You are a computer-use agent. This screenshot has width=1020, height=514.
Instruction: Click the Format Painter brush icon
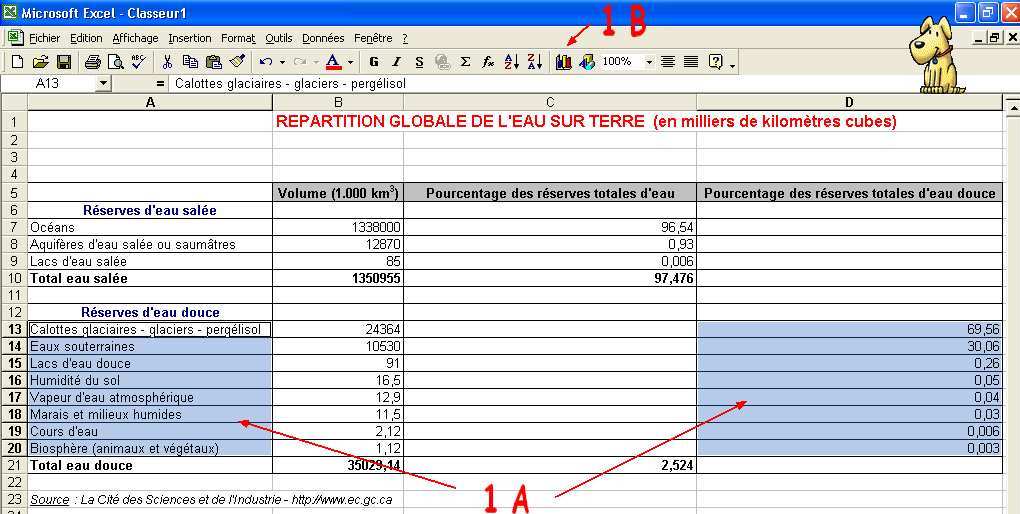pyautogui.click(x=236, y=62)
